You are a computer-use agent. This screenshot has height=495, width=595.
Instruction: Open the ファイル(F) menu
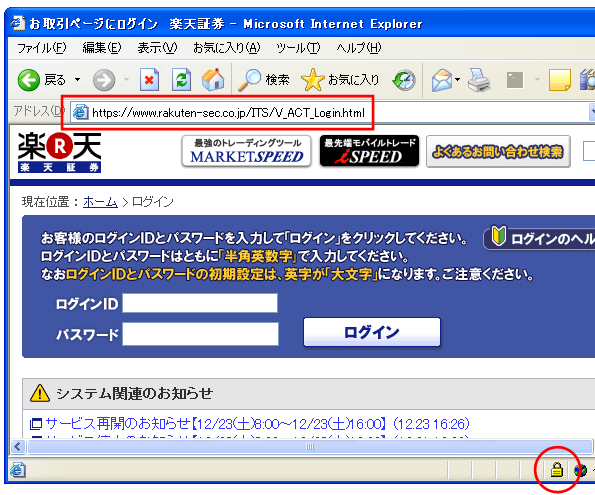click(x=41, y=48)
